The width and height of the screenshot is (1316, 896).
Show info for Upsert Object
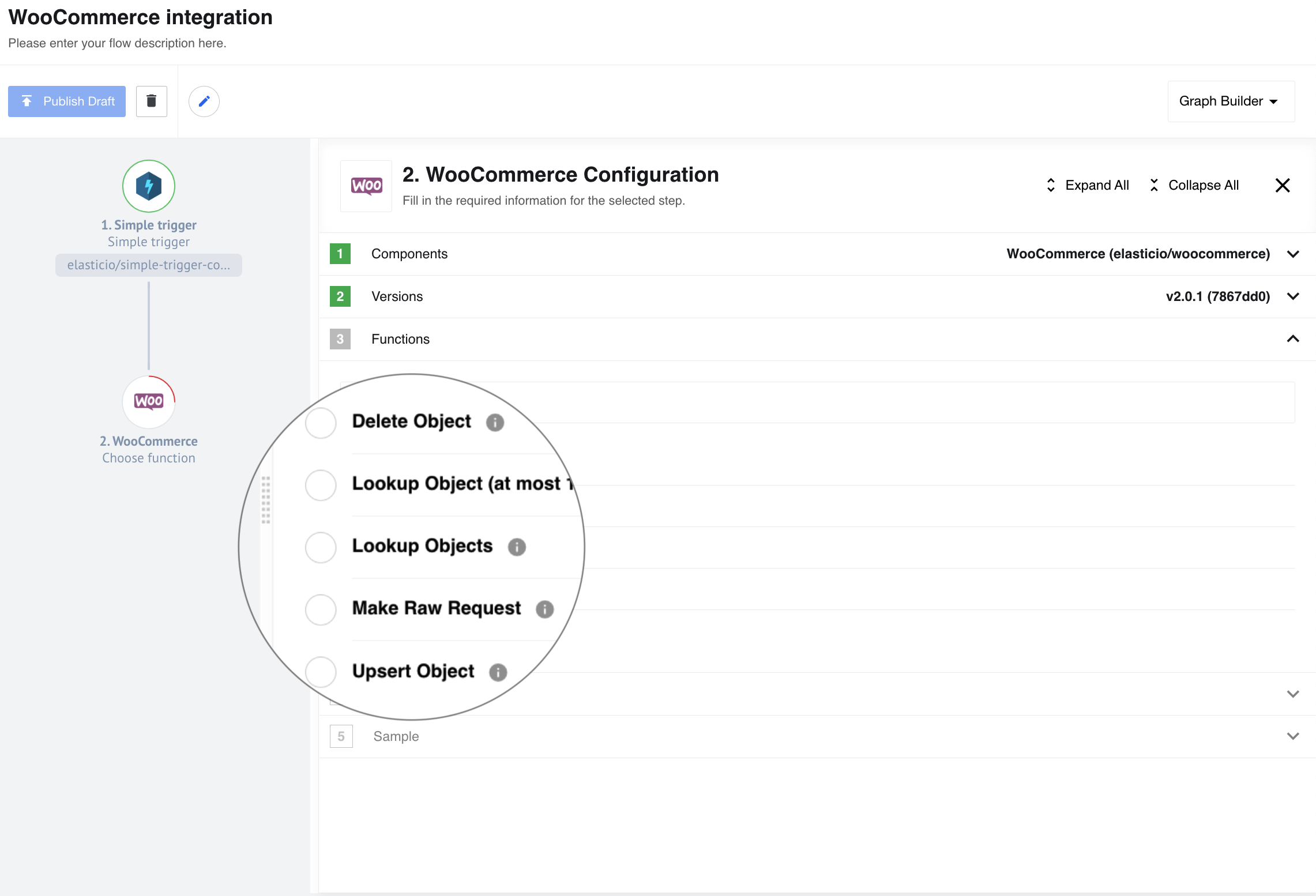point(498,672)
